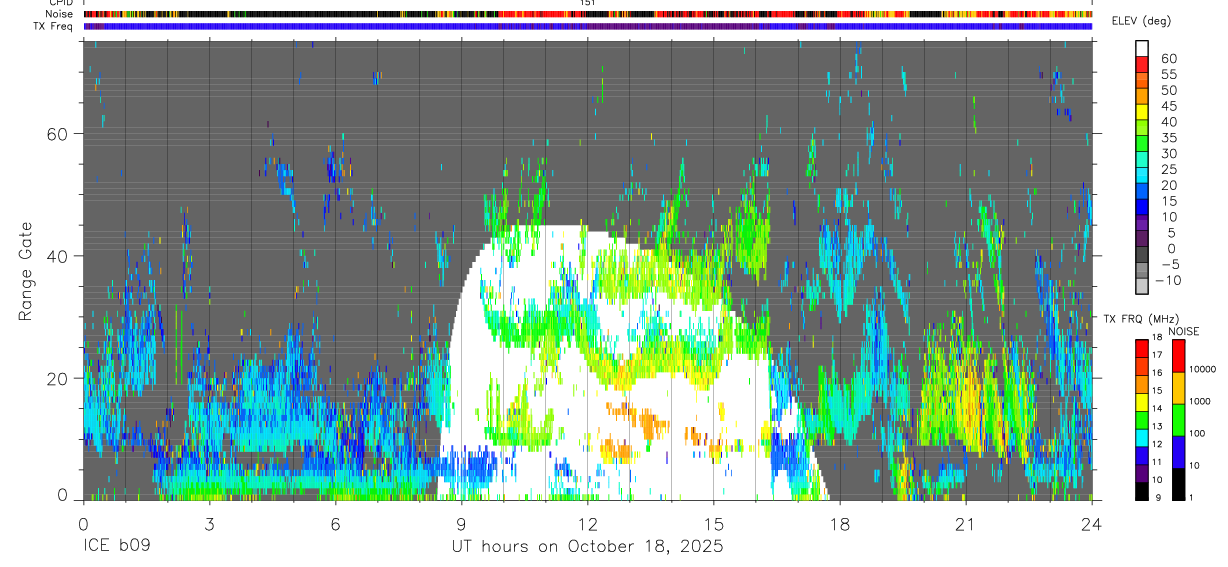Image resolution: width=1228 pixels, height=567 pixels.
Task: Click the x-axis tick label '6'
Action: 335,523
